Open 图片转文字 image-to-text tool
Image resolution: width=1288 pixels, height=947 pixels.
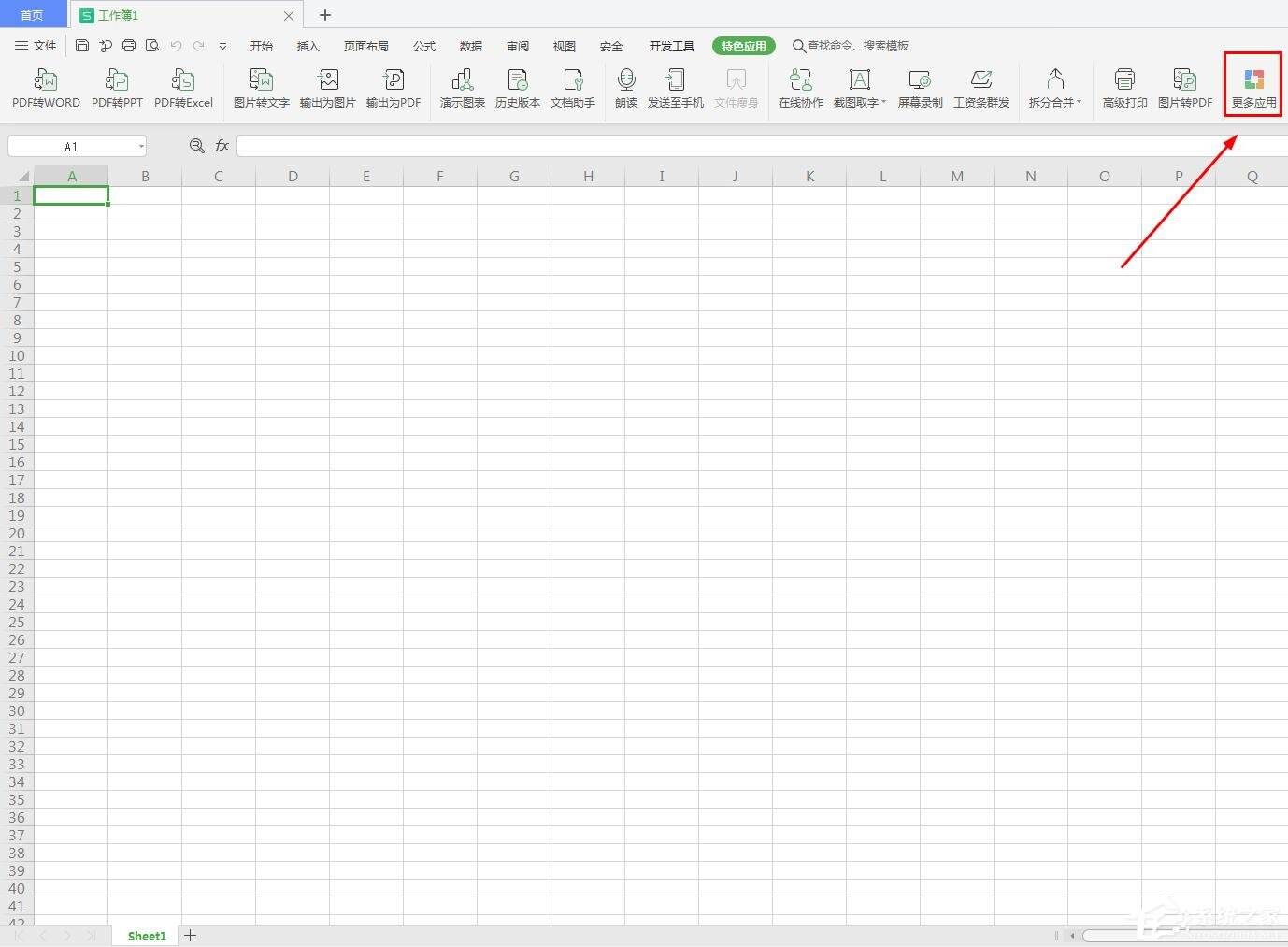click(262, 89)
